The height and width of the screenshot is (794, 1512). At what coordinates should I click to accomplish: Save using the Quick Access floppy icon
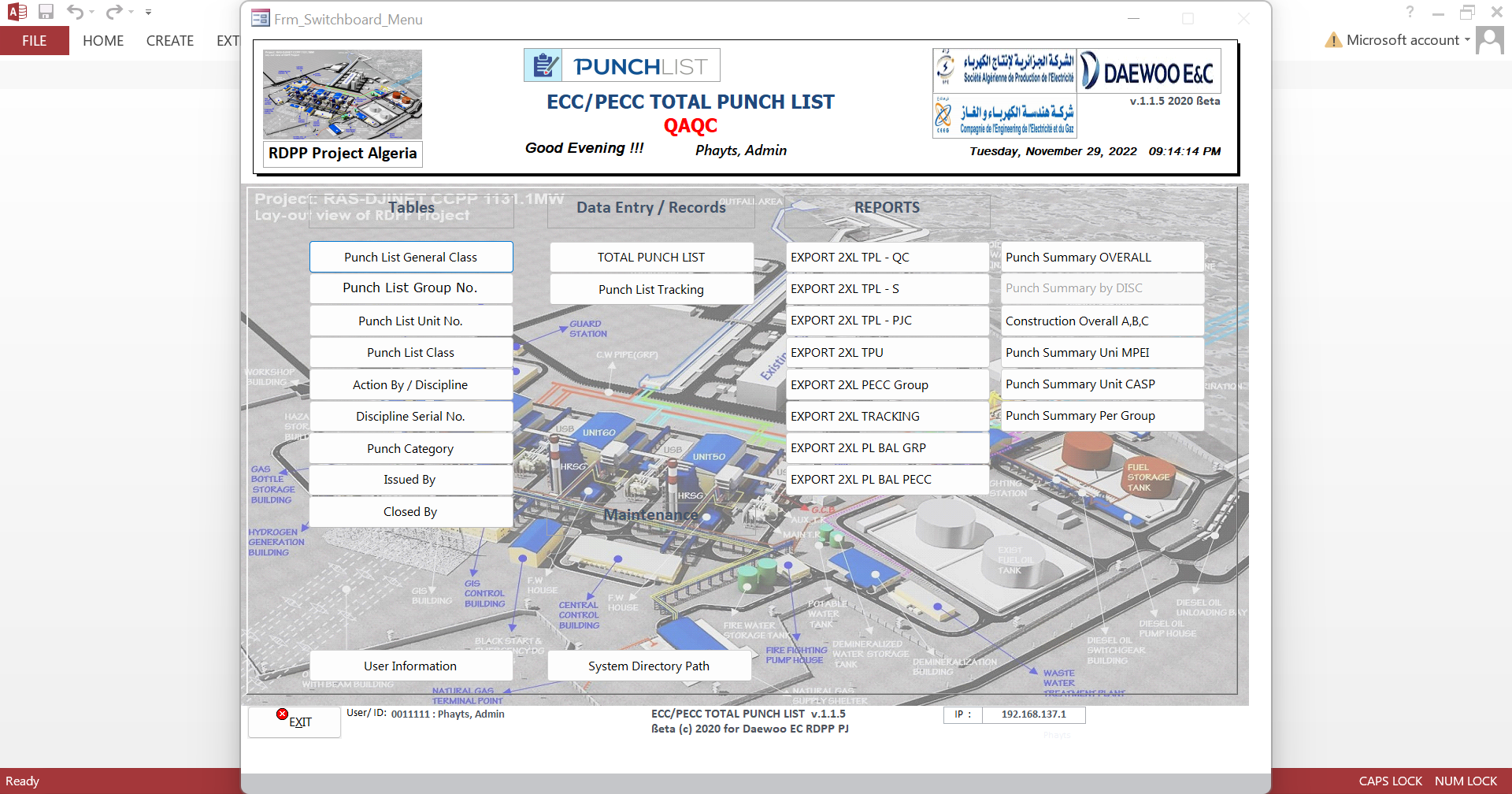tap(46, 12)
